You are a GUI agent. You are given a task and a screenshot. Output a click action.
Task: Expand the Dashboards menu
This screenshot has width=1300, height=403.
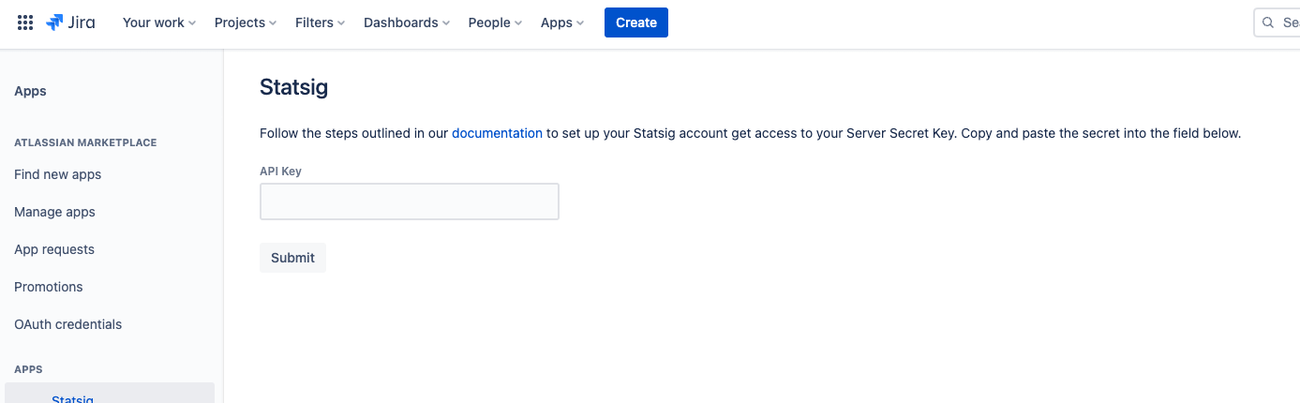click(x=406, y=22)
